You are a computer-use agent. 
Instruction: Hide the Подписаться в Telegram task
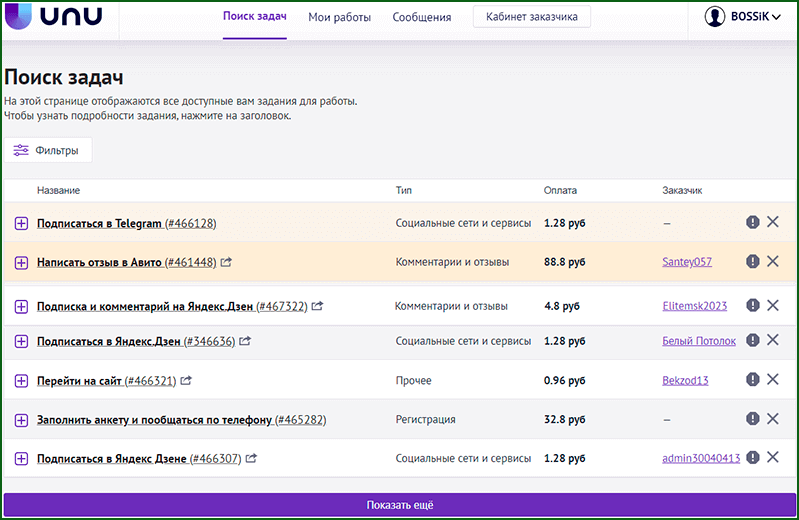tap(773, 222)
